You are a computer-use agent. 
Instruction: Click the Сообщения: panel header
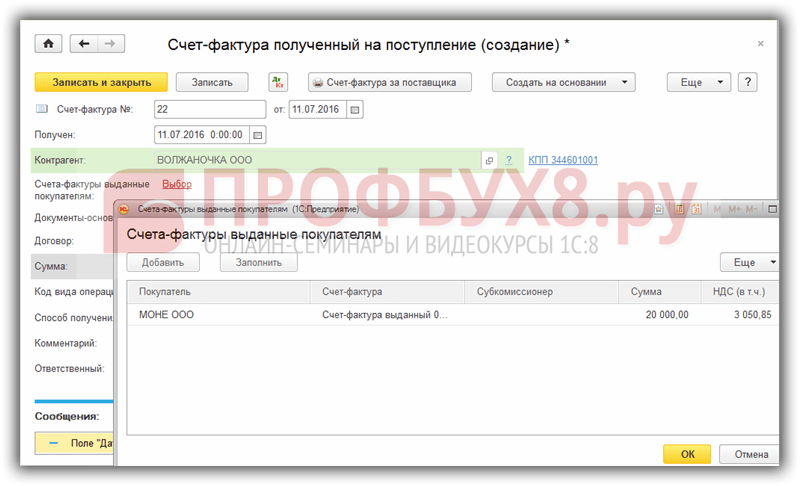click(x=67, y=416)
